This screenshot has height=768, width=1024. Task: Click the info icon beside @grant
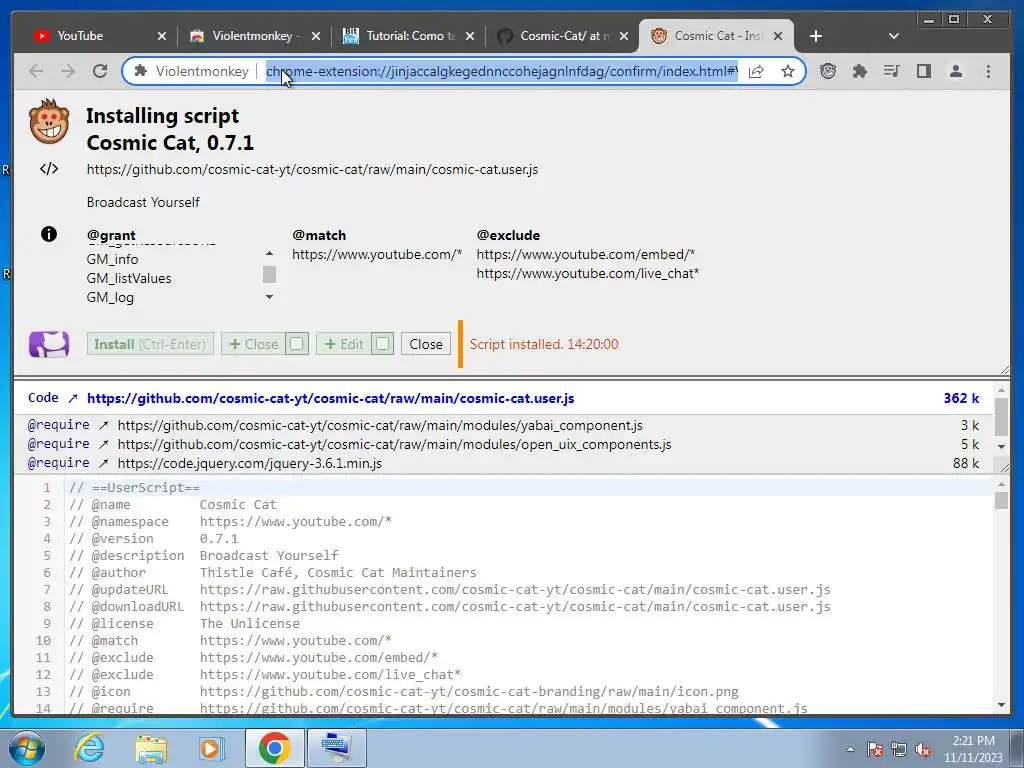48,234
